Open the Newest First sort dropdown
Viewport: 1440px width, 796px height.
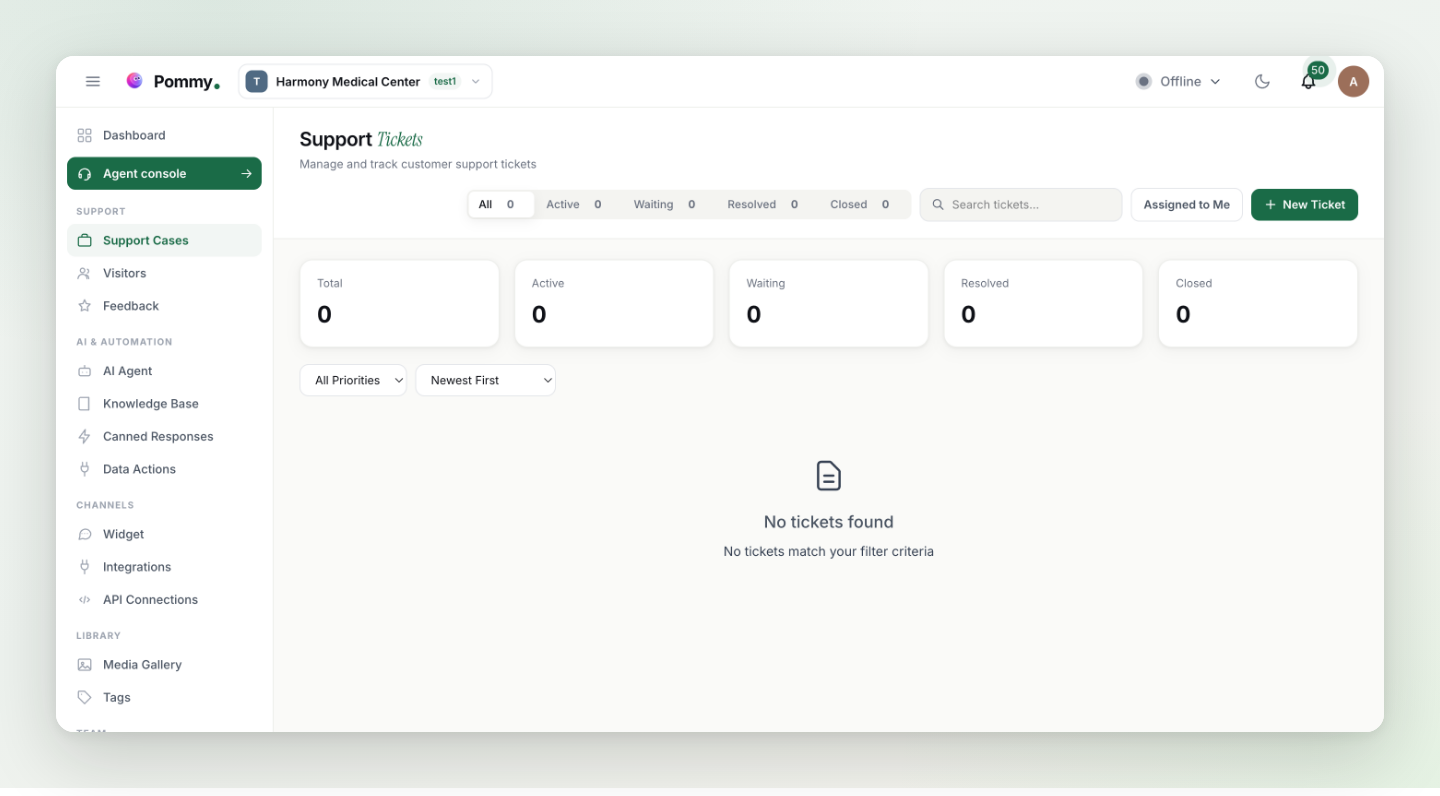tap(485, 380)
